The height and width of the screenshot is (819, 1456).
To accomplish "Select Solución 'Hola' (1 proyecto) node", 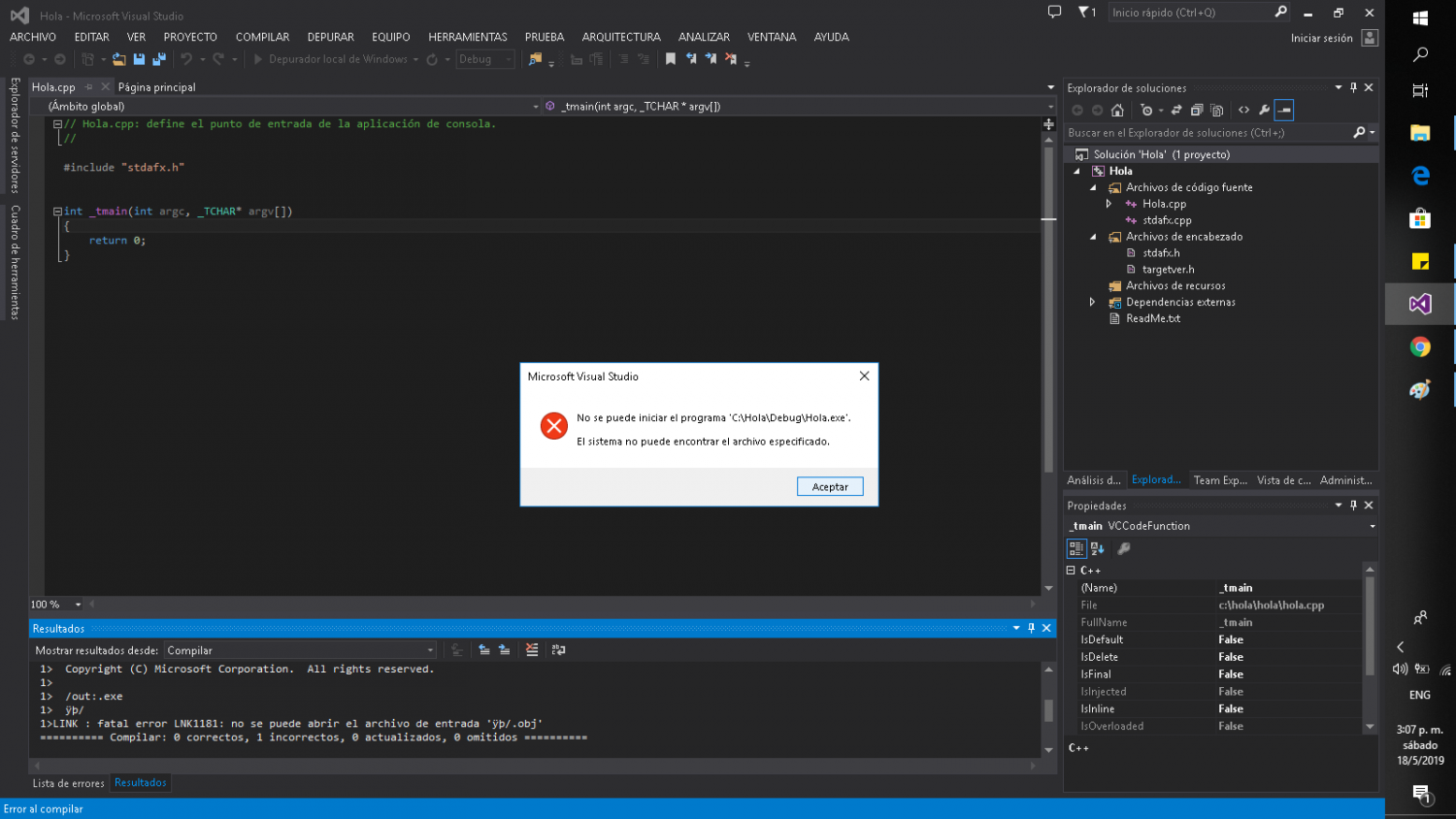I will point(1161,154).
